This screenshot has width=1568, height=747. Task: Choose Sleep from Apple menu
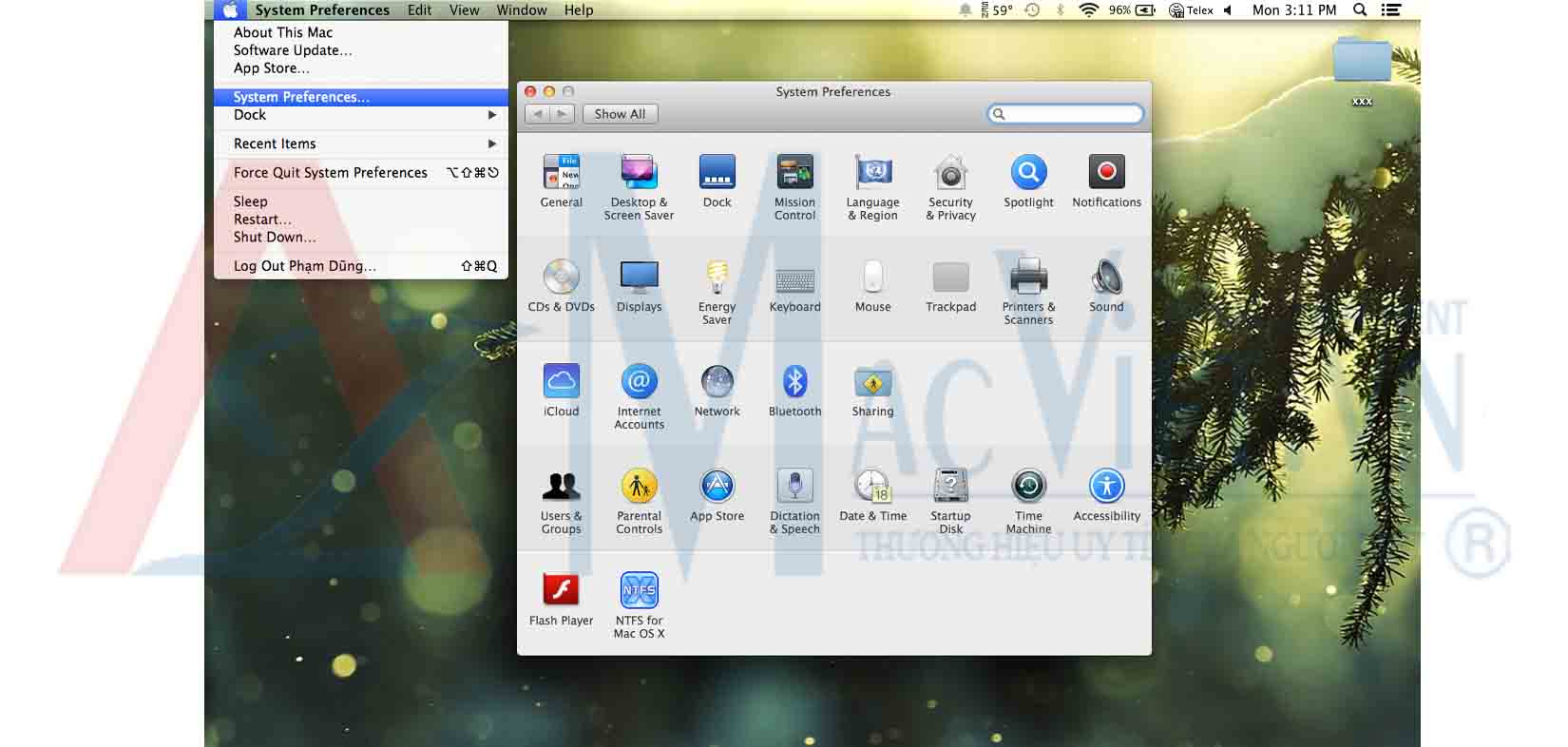[361, 201]
